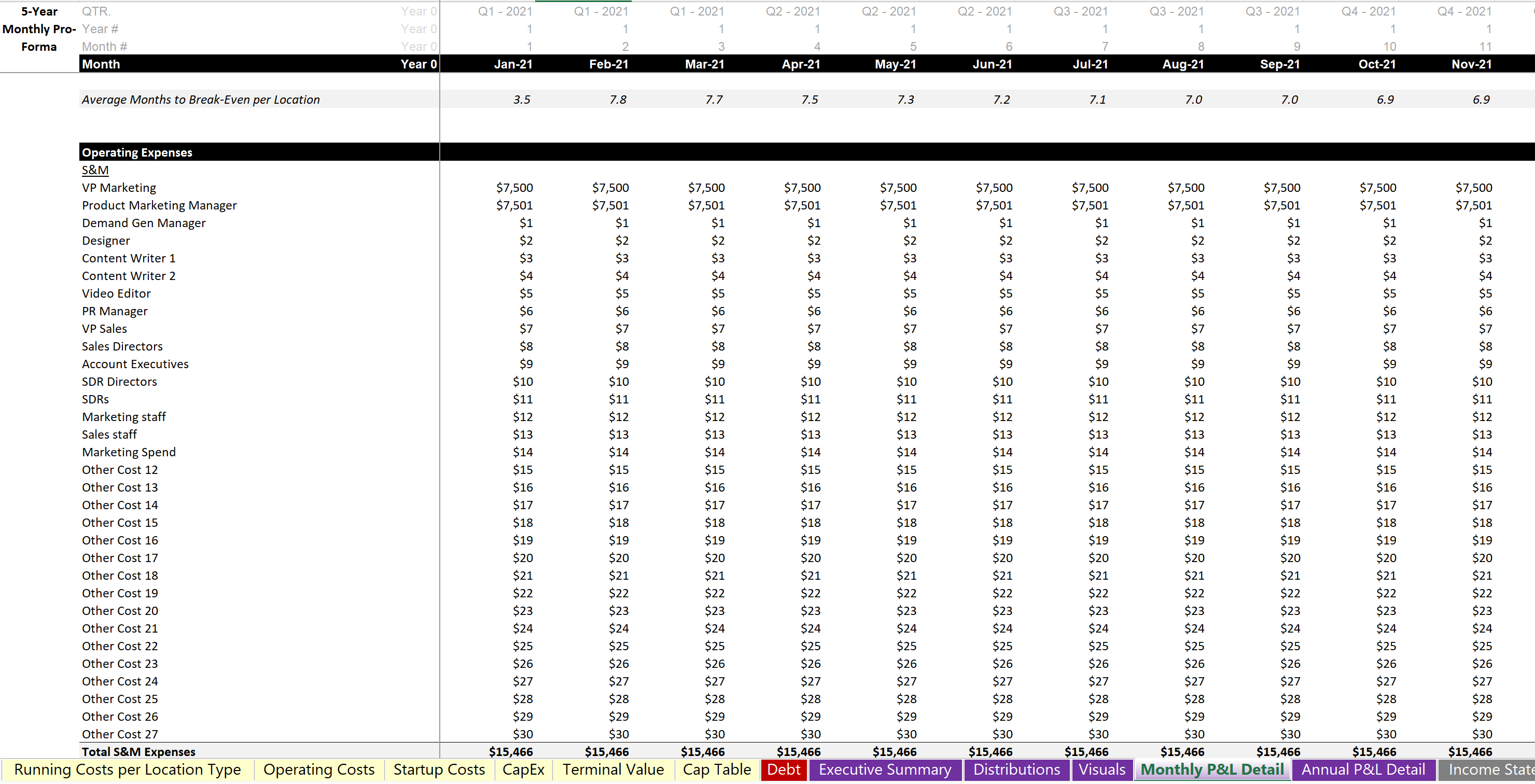This screenshot has width=1535, height=784.
Task: Go to the Visuals sheet tab
Action: pyautogui.click(x=1102, y=769)
